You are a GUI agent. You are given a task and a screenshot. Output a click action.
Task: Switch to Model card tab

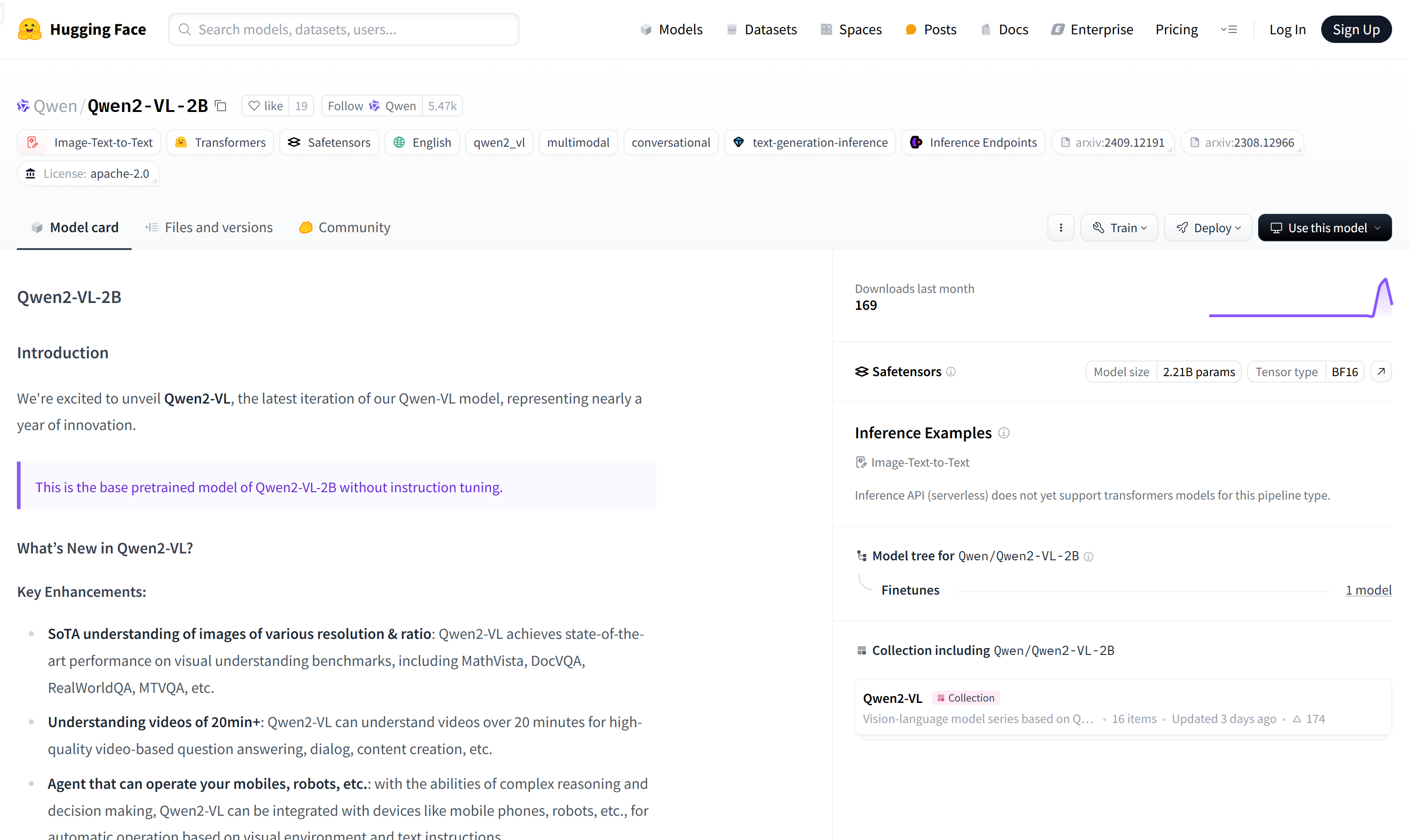(x=74, y=228)
